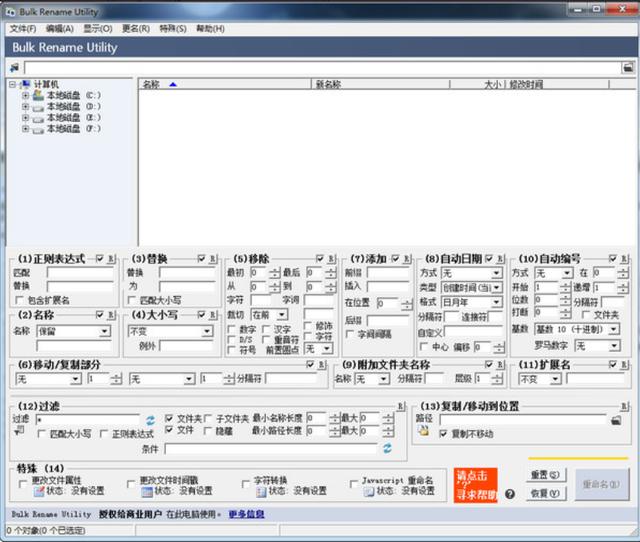Click the copy icon below 路径 in section 13
640x542 pixels.
[424, 431]
